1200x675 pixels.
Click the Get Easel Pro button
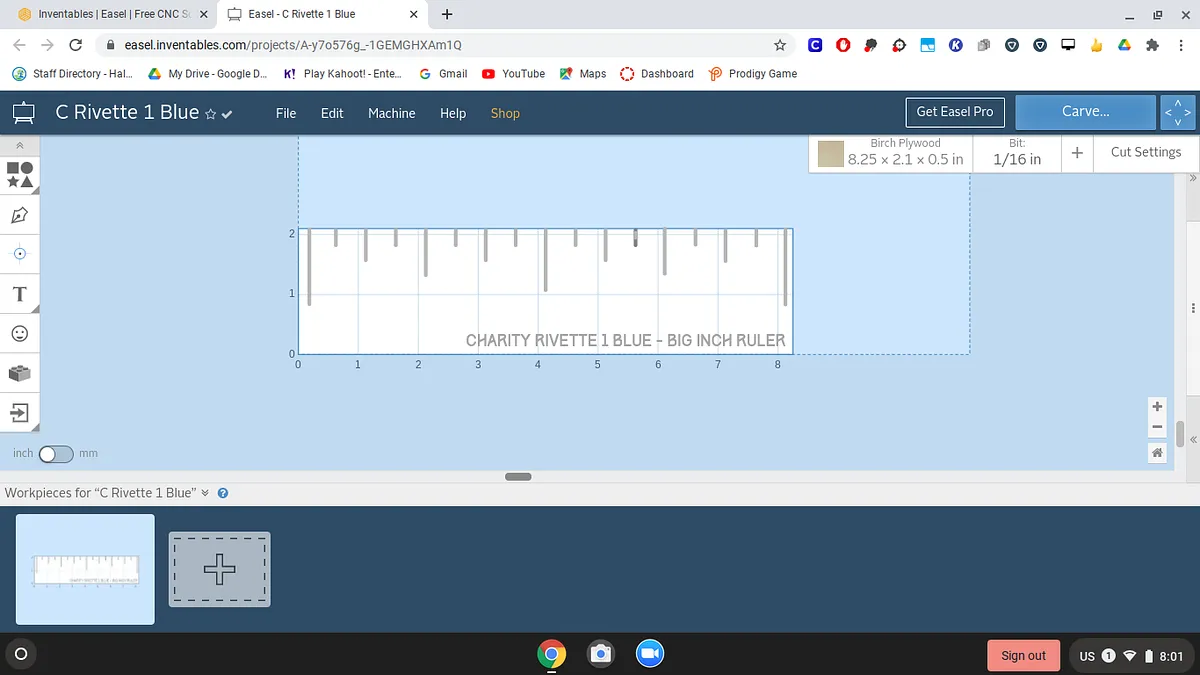(x=955, y=112)
